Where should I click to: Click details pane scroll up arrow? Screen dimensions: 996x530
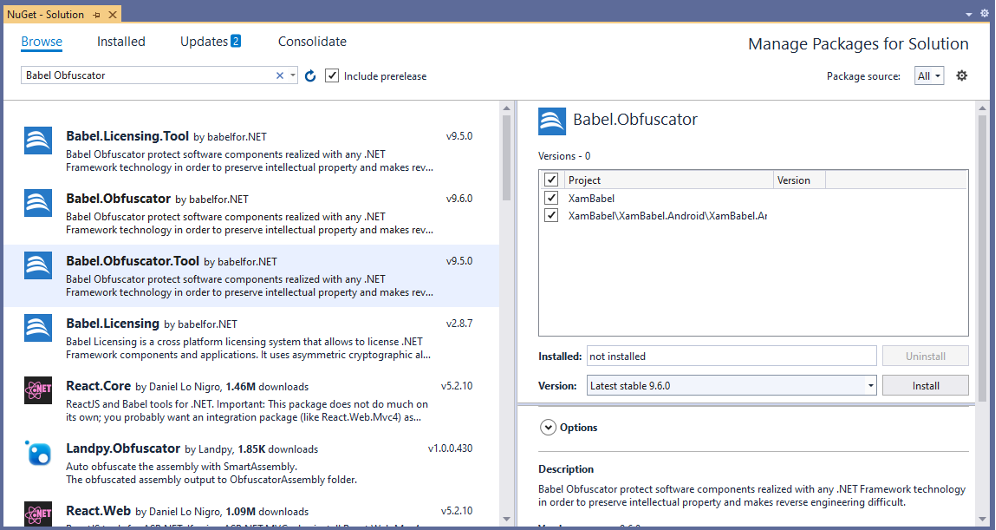click(982, 108)
